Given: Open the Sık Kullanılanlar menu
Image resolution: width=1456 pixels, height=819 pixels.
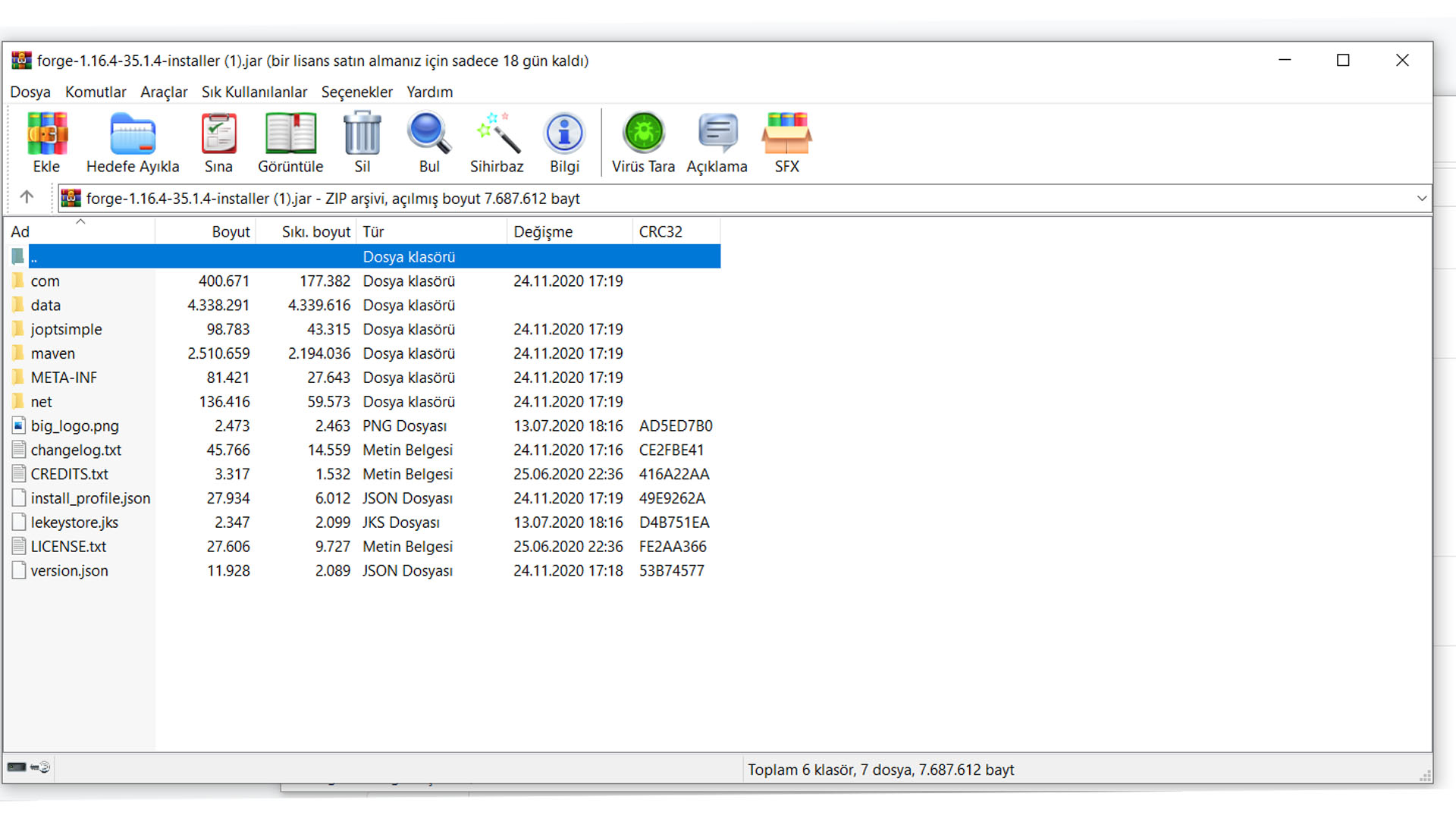Looking at the screenshot, I should [254, 92].
